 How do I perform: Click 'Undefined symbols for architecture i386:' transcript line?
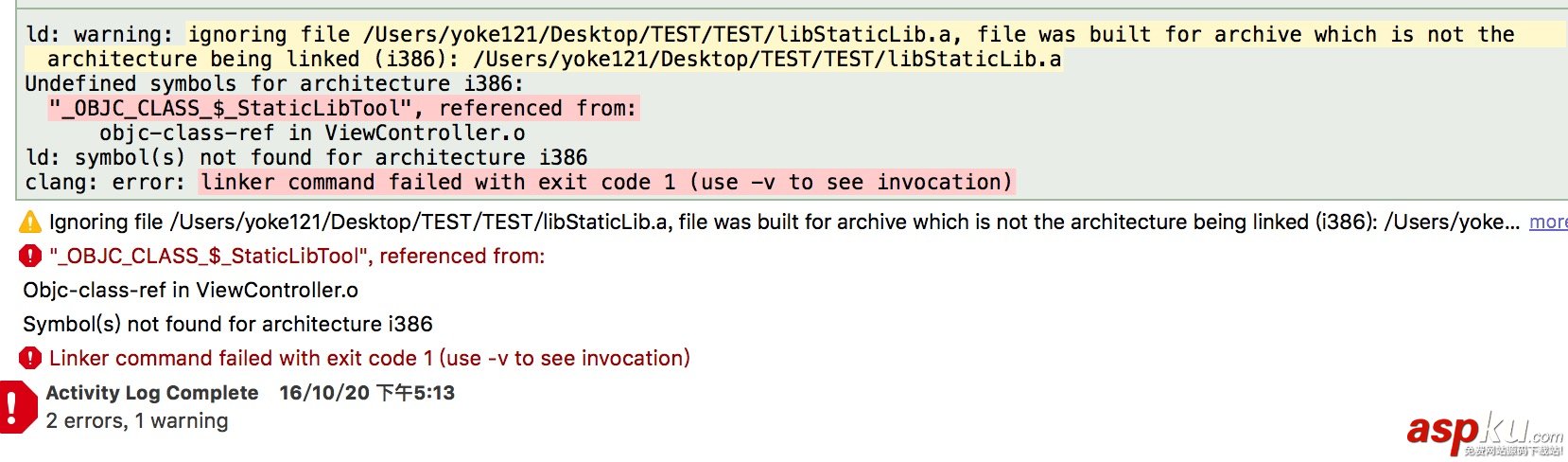point(272,83)
